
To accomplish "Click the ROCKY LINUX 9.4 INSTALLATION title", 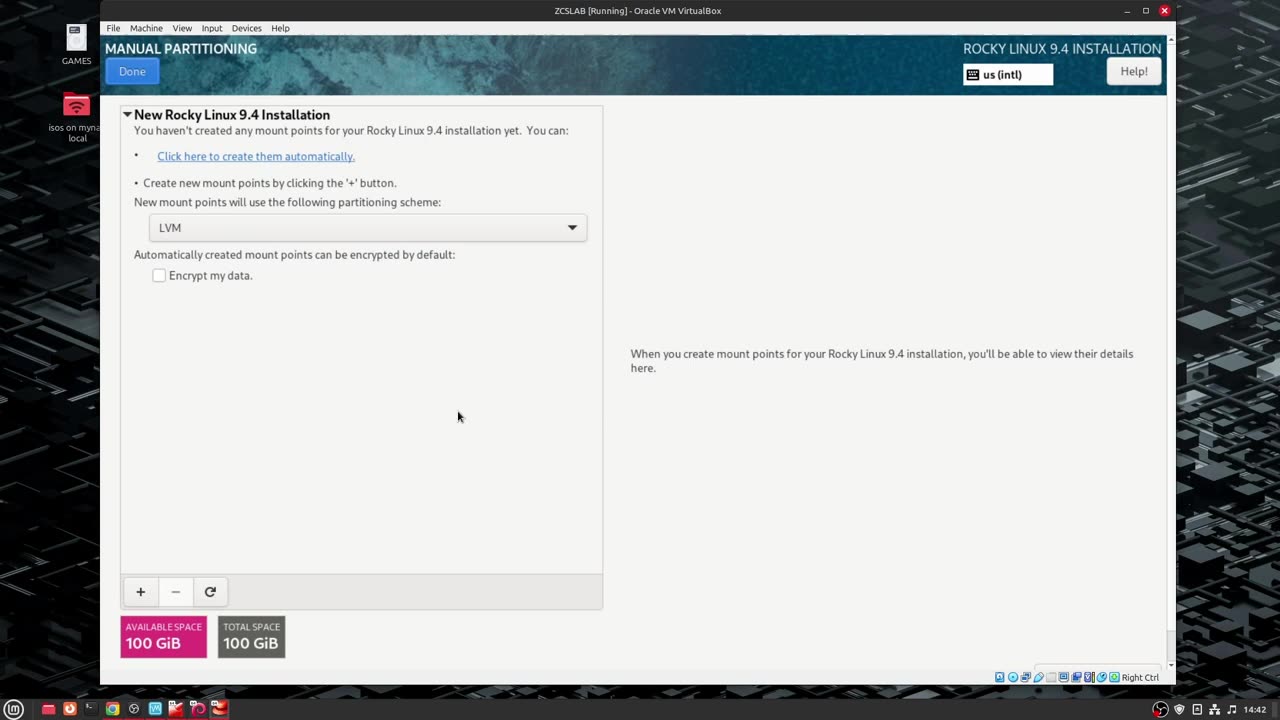I will point(1062,48).
